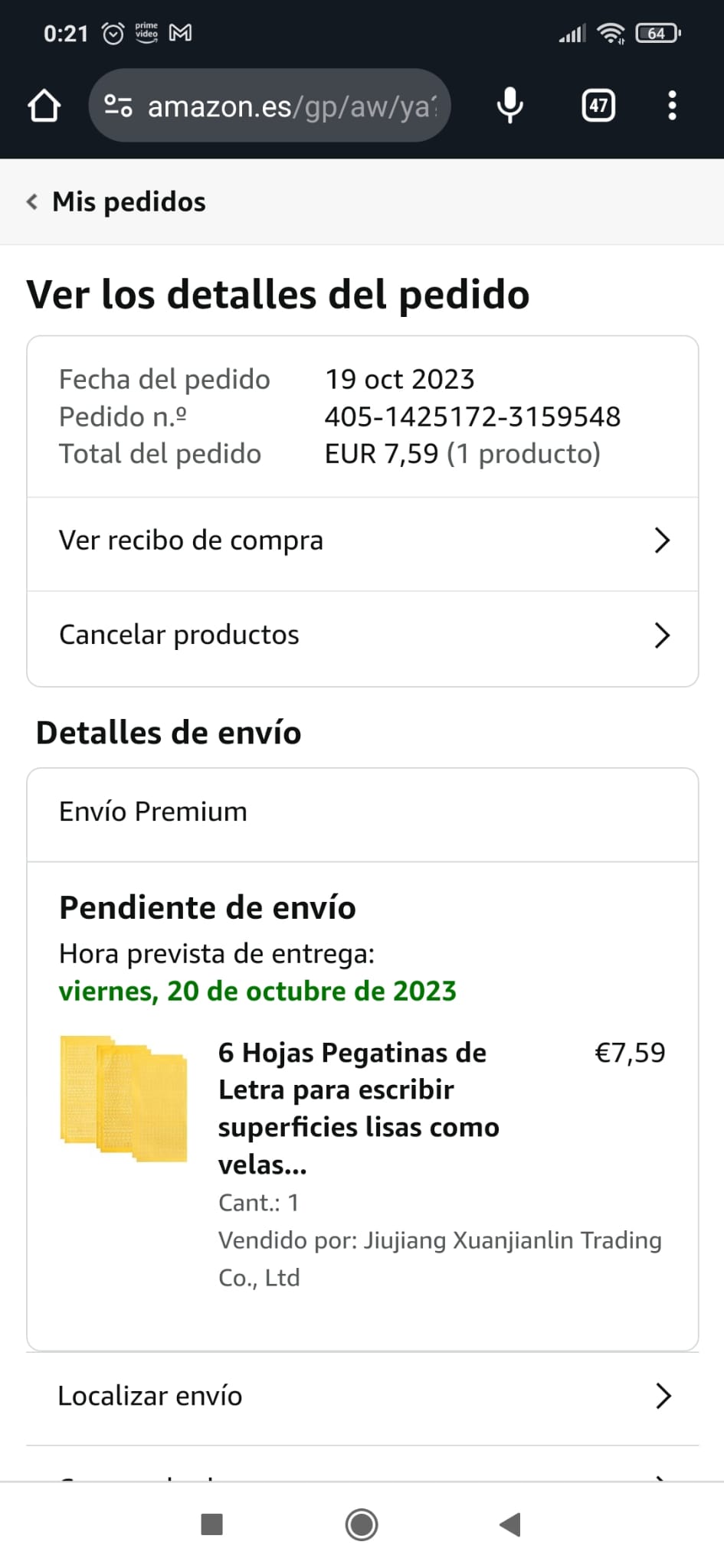Tap the recent apps square button
724x1568 pixels.
pos(211,1524)
